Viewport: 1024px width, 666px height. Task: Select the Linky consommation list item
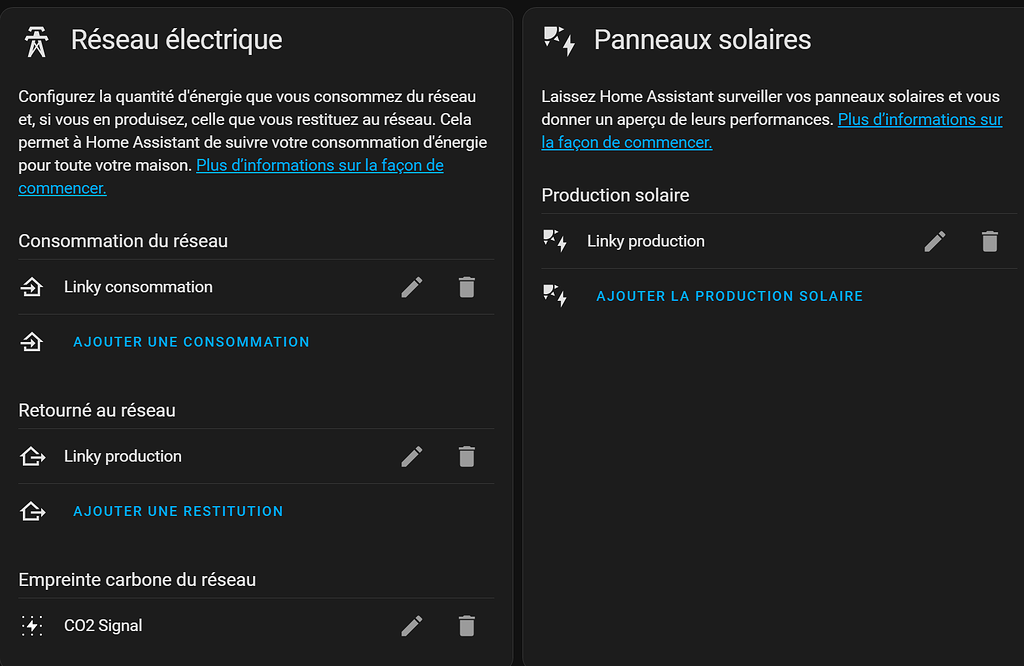[256, 287]
